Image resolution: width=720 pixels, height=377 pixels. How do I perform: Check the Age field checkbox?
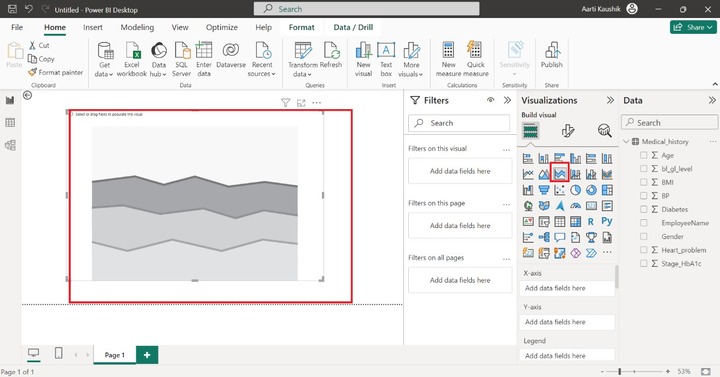(x=644, y=155)
